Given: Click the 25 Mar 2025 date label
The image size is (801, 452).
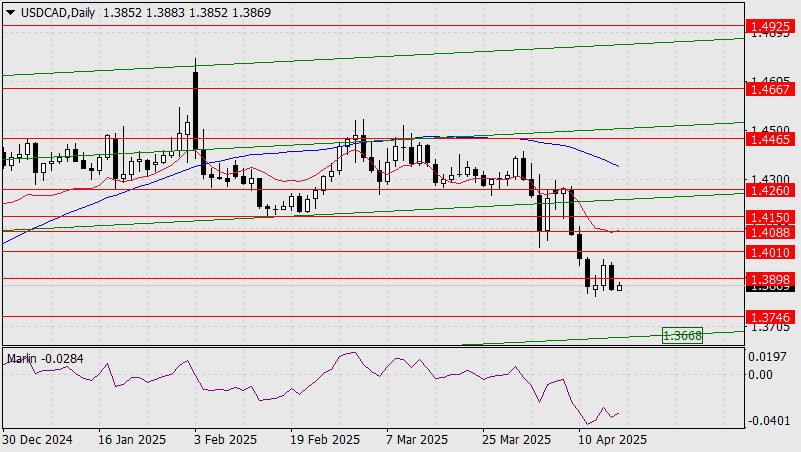Looking at the screenshot, I should tap(516, 440).
